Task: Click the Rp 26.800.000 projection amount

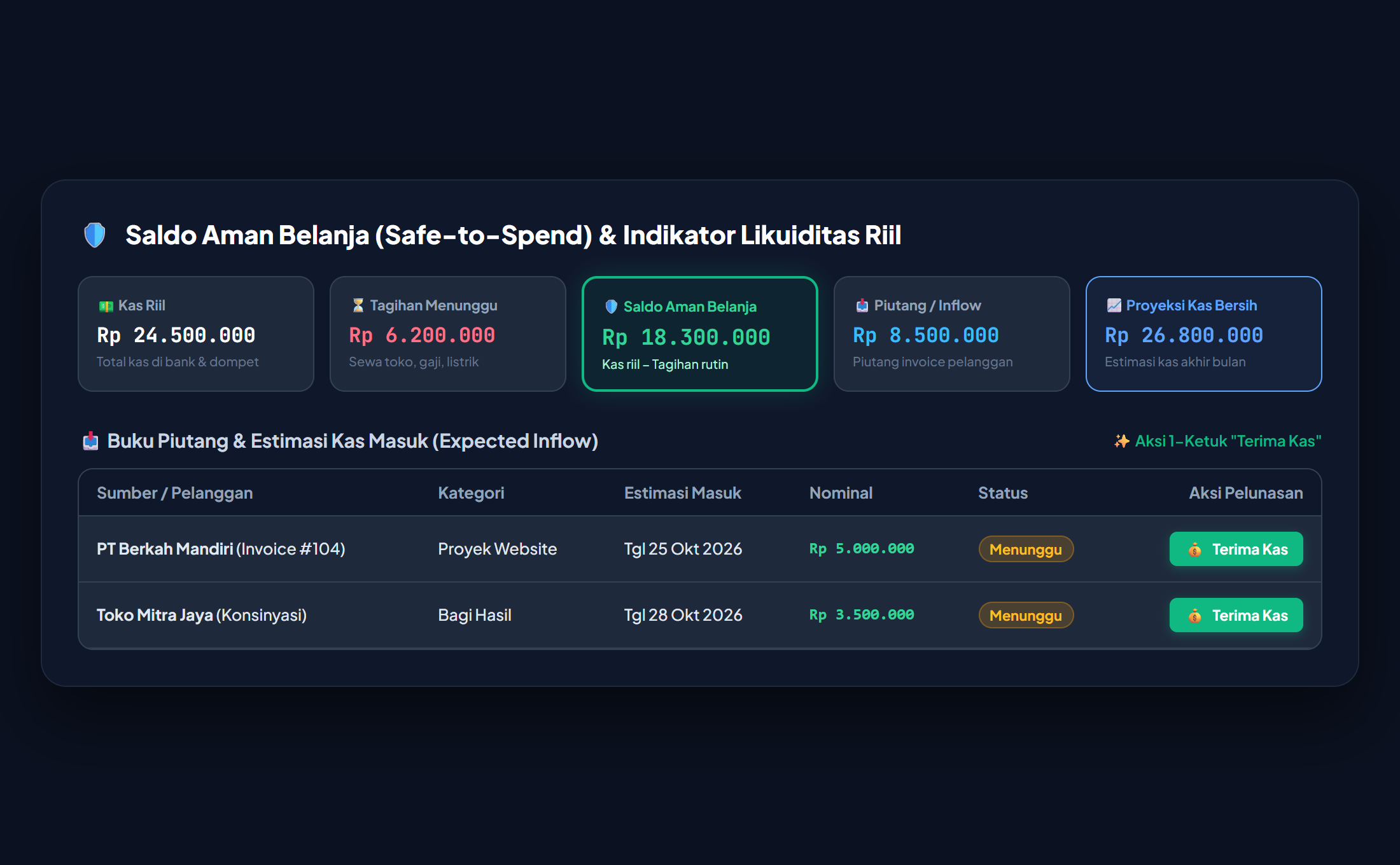Action: [x=1184, y=335]
